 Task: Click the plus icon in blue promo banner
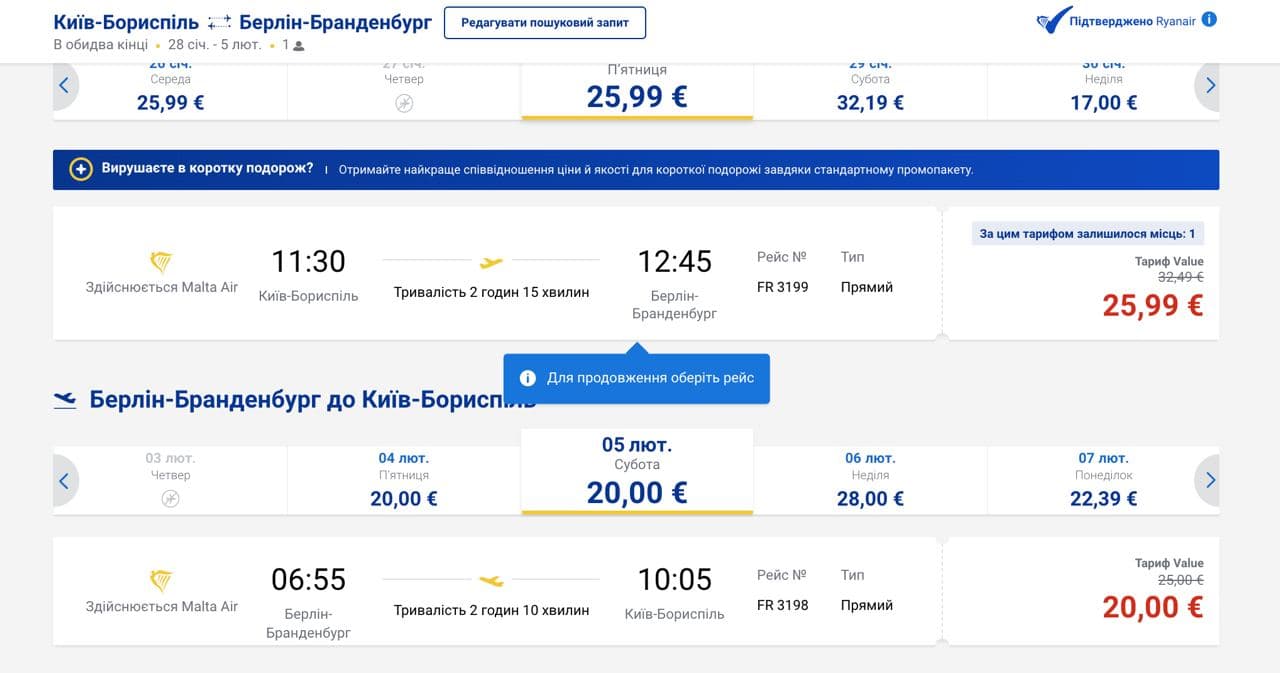pyautogui.click(x=81, y=169)
